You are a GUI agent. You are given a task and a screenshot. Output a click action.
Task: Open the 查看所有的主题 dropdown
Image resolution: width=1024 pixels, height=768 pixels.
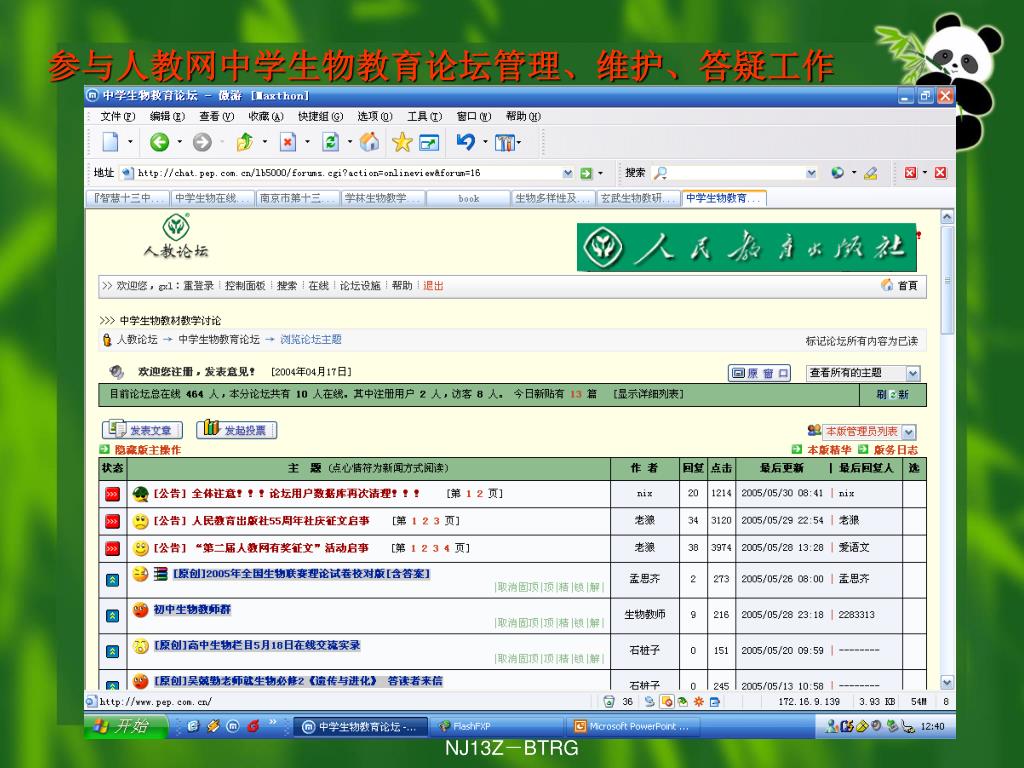[913, 374]
